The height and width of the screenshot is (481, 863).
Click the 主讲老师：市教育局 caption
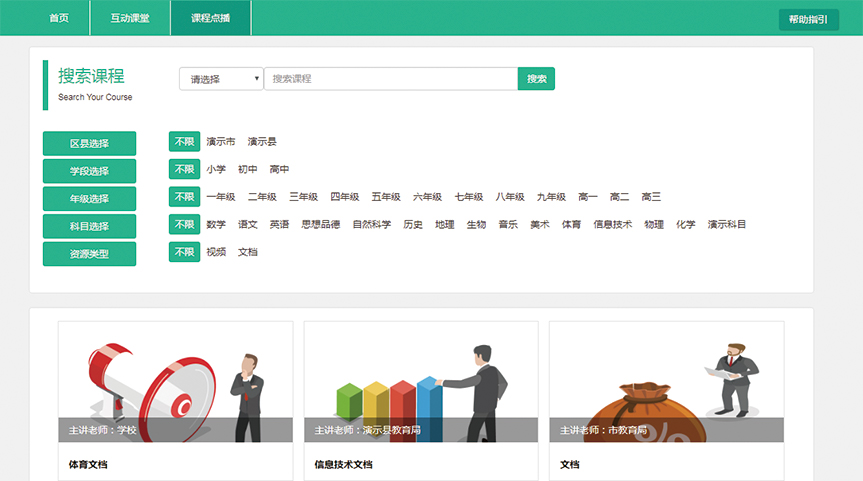pos(604,430)
